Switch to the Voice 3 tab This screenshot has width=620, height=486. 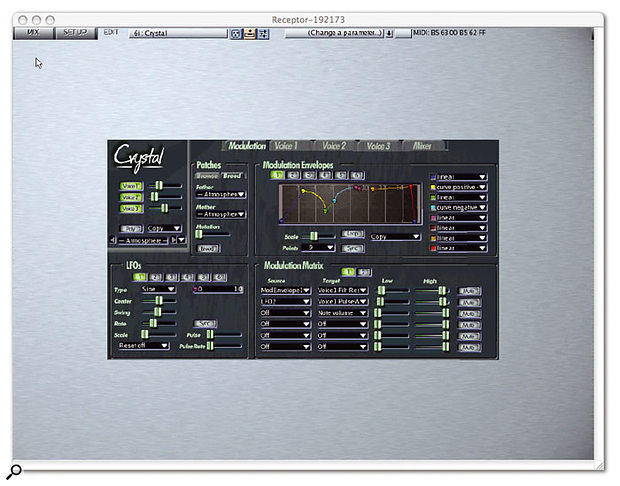tap(378, 146)
